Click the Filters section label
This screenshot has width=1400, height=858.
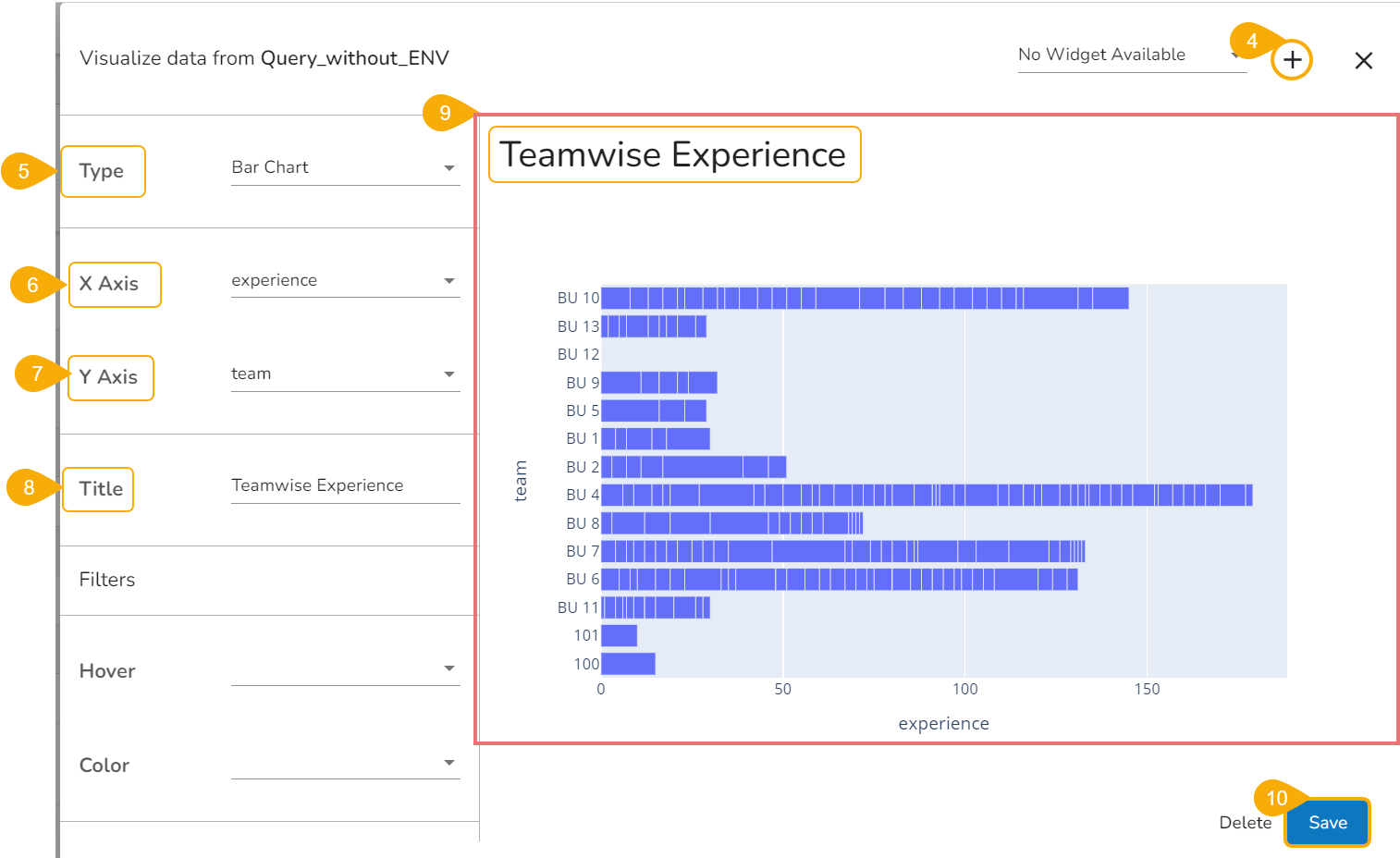click(107, 580)
